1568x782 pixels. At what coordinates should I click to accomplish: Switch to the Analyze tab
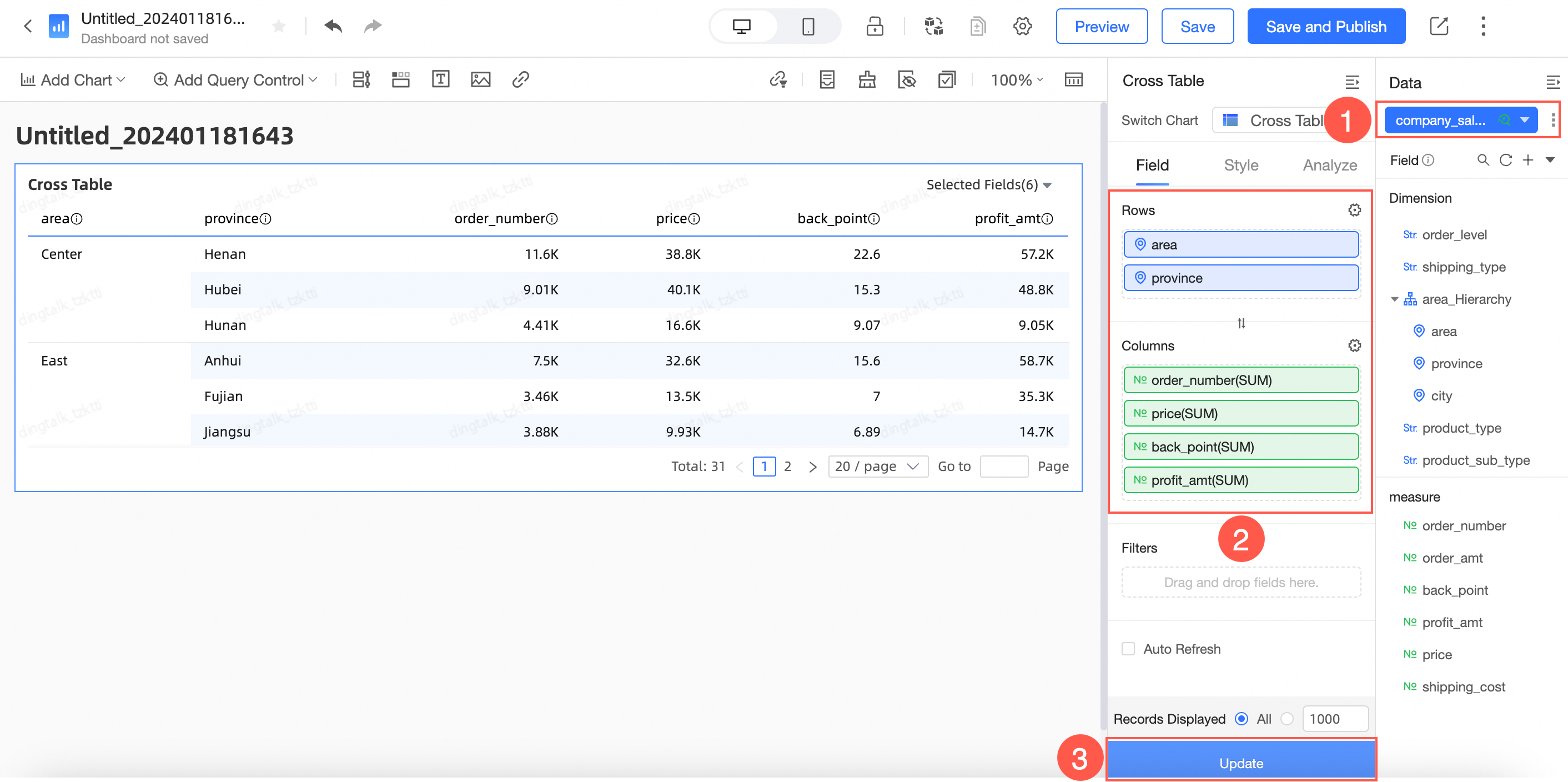click(x=1329, y=165)
